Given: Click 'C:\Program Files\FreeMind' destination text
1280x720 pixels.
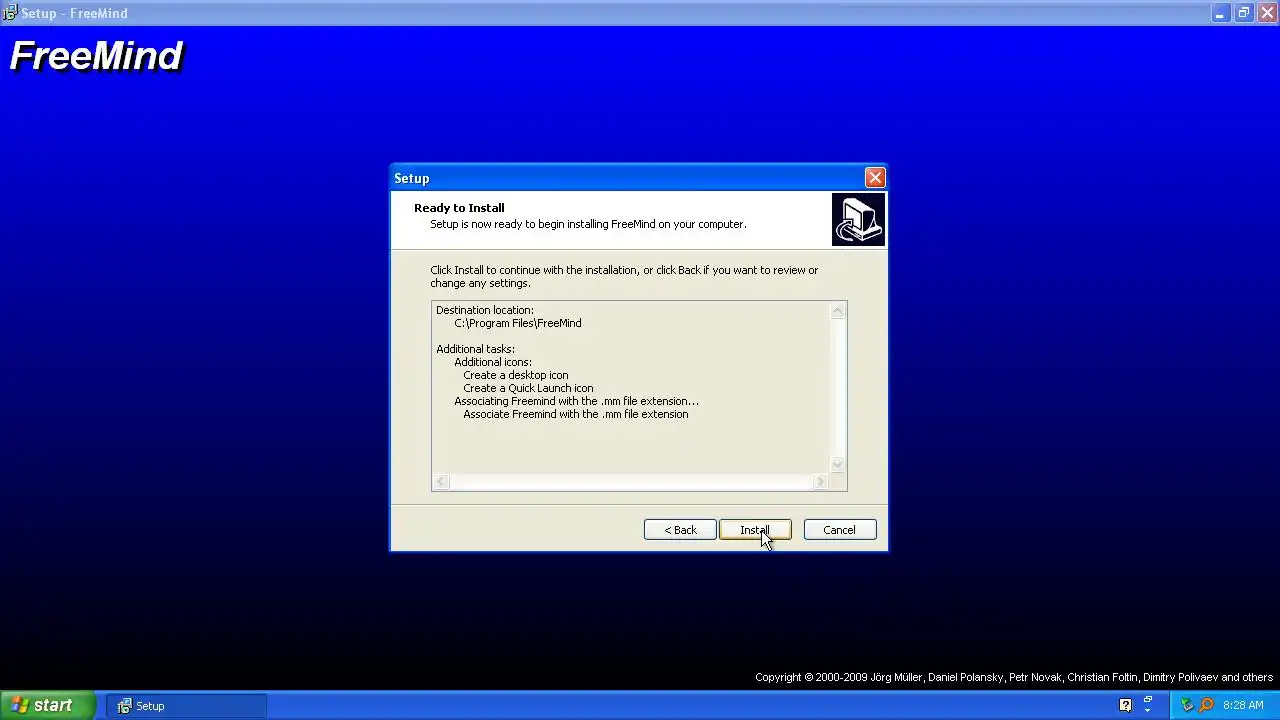Looking at the screenshot, I should (x=518, y=323).
